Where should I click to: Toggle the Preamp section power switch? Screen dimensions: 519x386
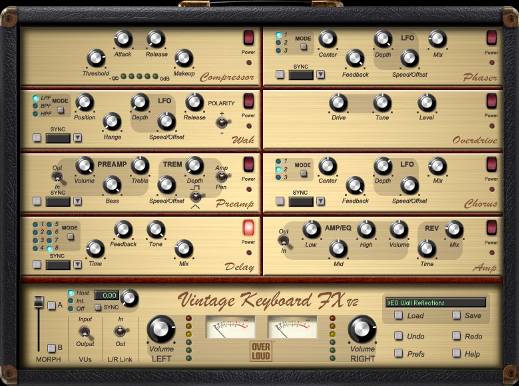click(249, 164)
